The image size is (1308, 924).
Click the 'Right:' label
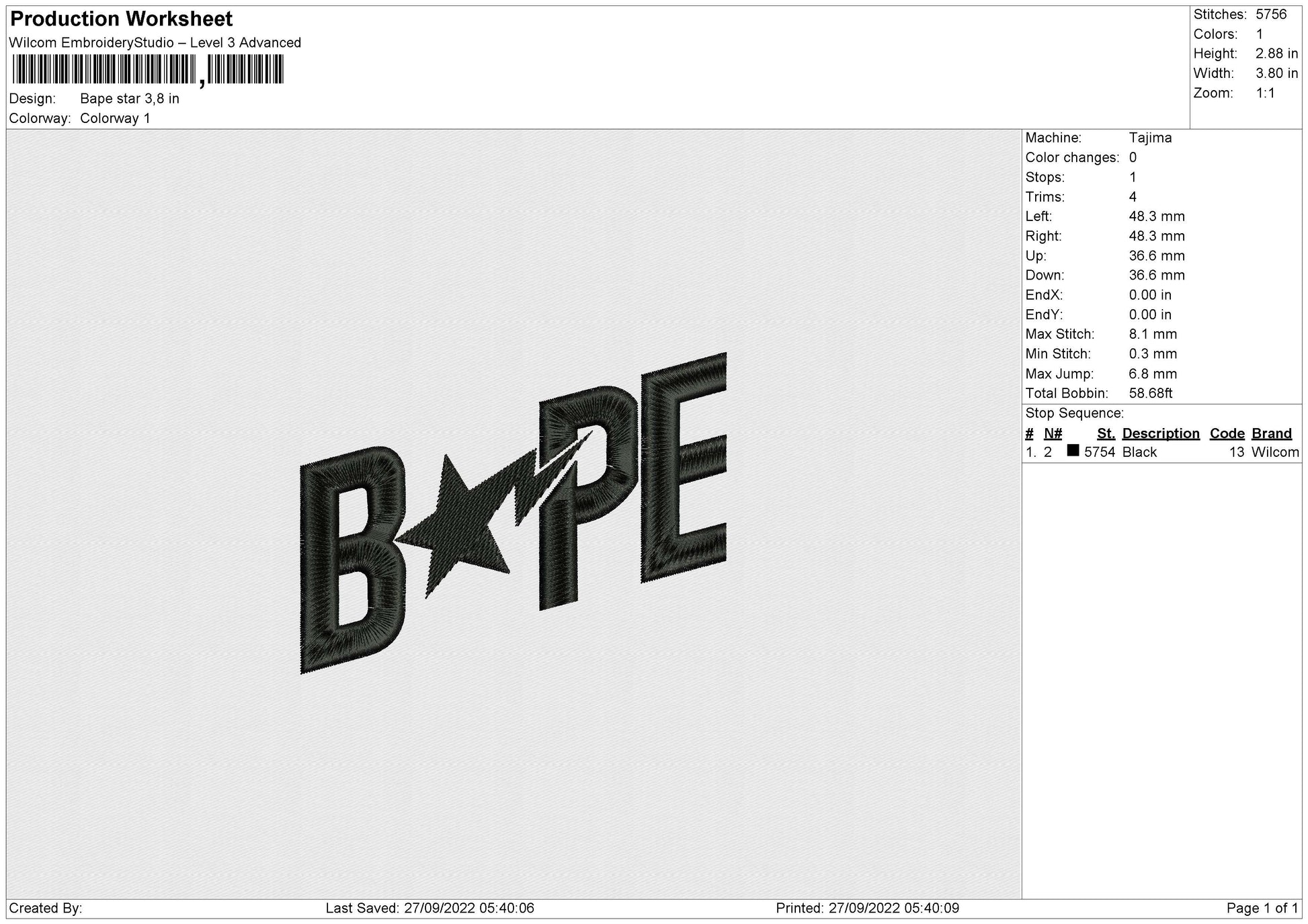pyautogui.click(x=1044, y=236)
